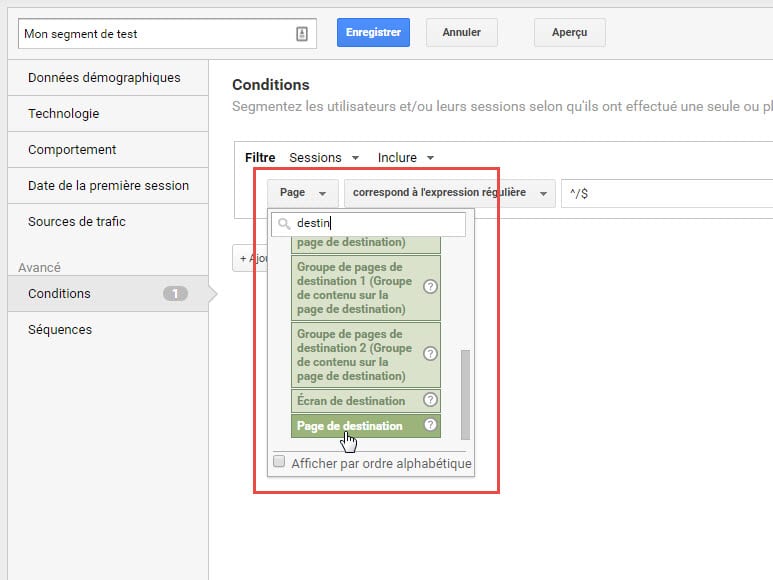Enable Afficher par ordre alphabétique checkbox
The image size is (773, 580).
tap(279, 462)
